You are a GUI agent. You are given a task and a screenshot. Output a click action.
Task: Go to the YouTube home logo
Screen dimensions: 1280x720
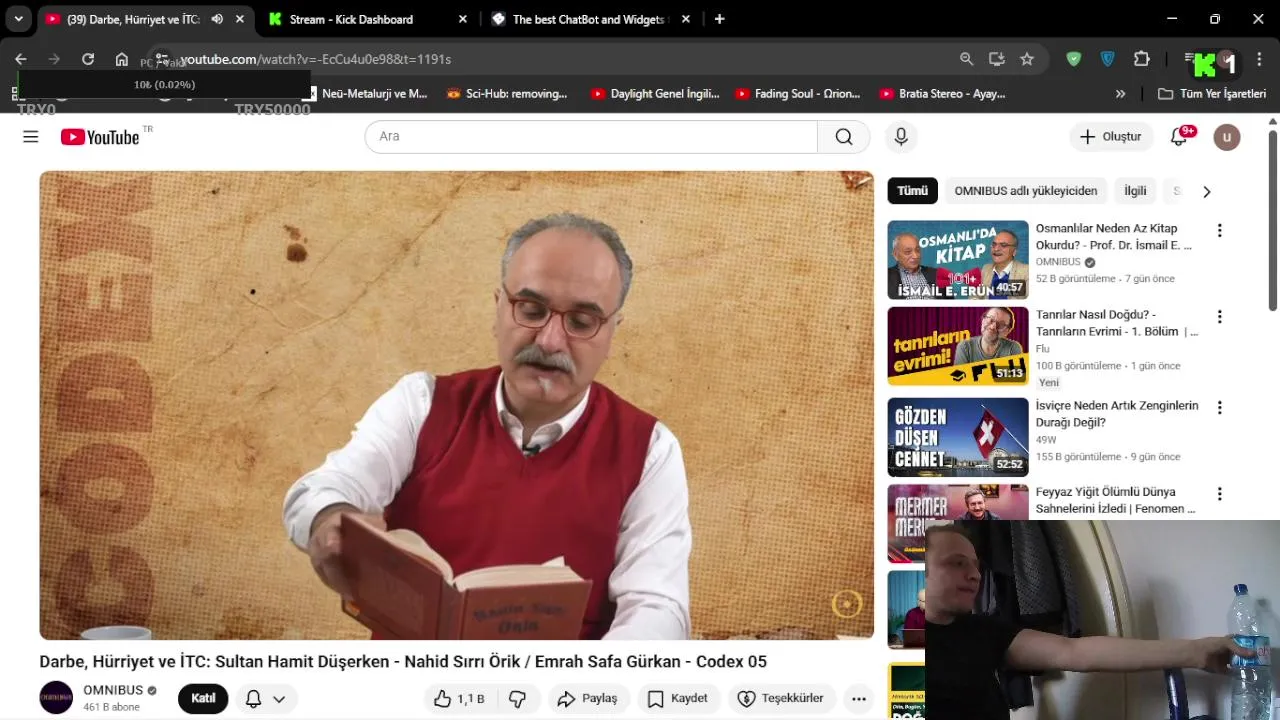(x=100, y=137)
